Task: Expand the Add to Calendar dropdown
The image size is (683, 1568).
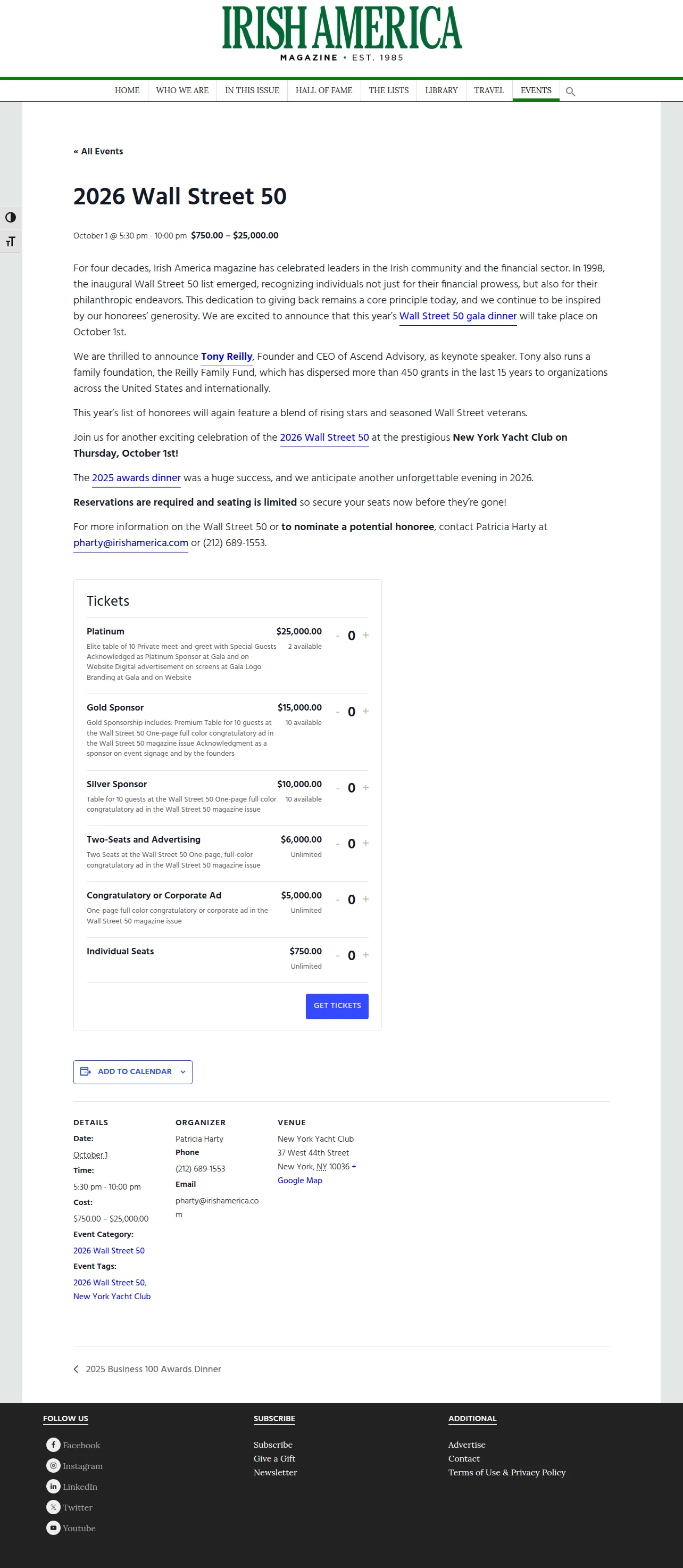Action: (132, 1072)
